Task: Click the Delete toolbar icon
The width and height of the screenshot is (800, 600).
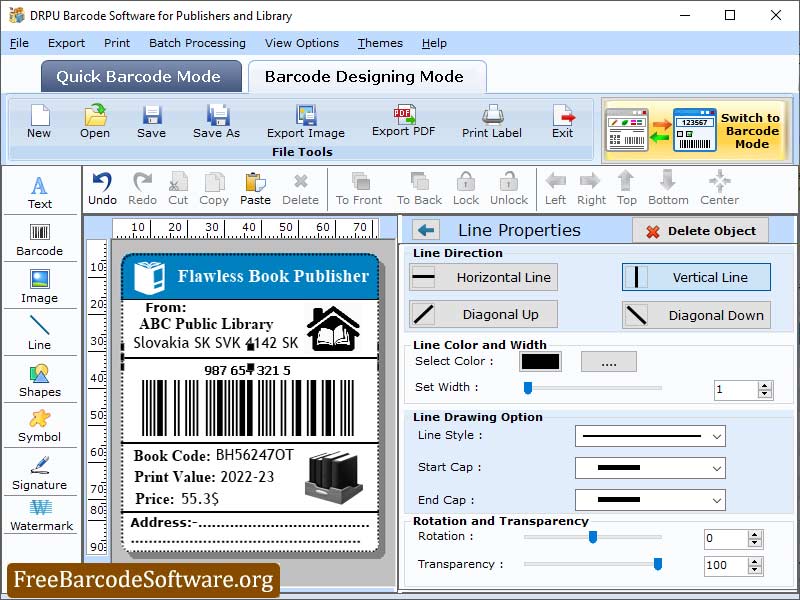Action: click(301, 189)
